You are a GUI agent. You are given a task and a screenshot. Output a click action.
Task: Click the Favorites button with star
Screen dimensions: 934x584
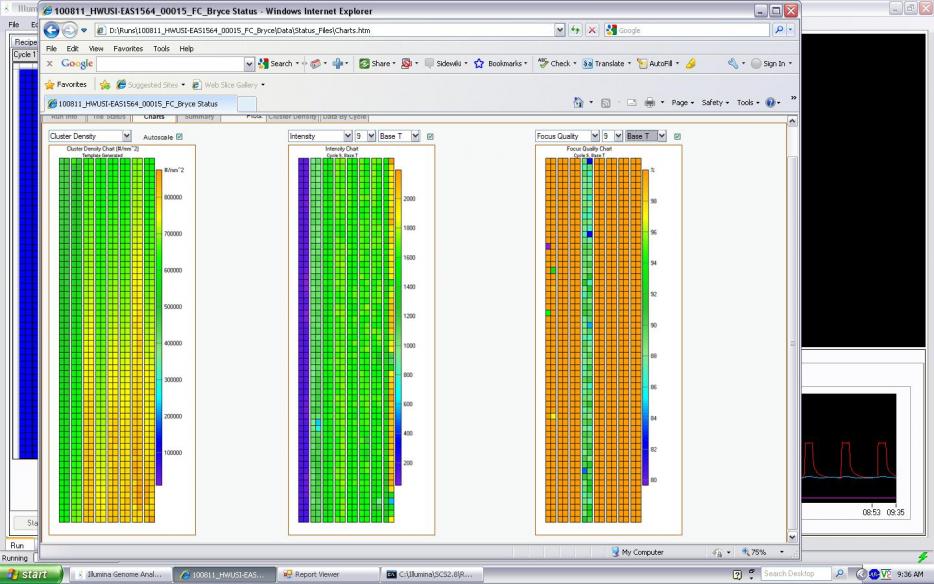tap(66, 85)
